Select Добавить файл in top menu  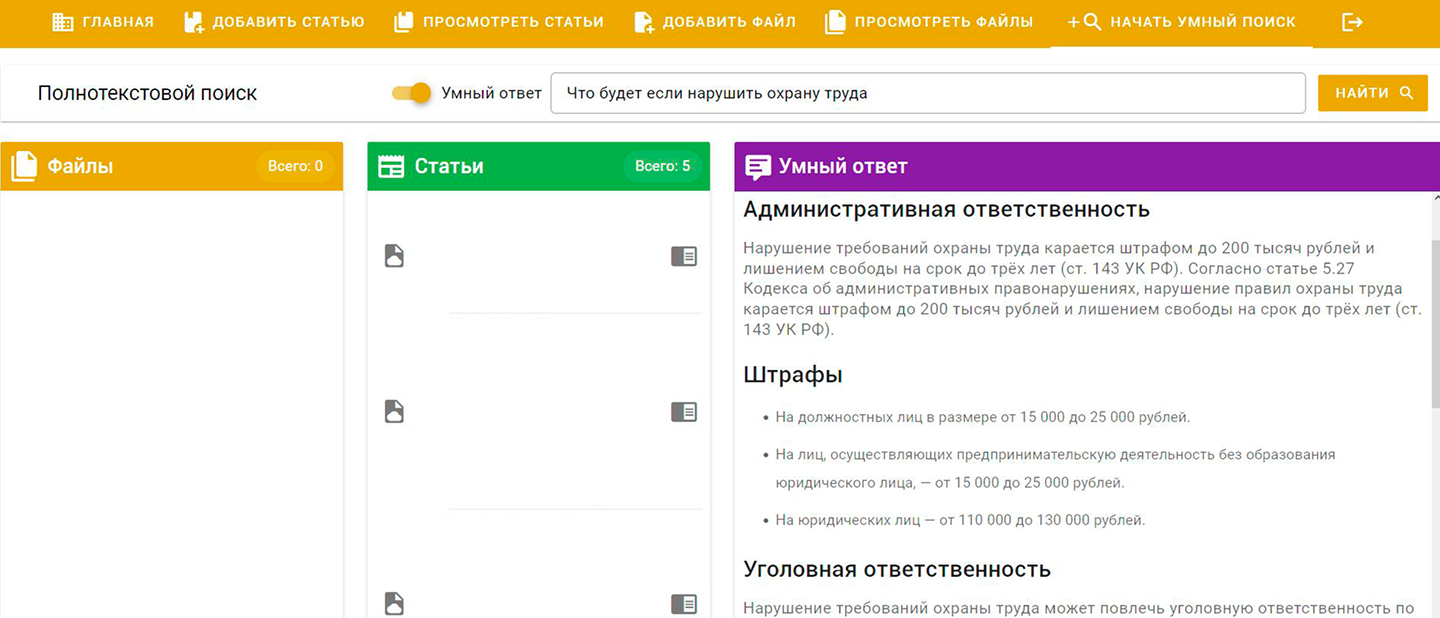[x=715, y=22]
